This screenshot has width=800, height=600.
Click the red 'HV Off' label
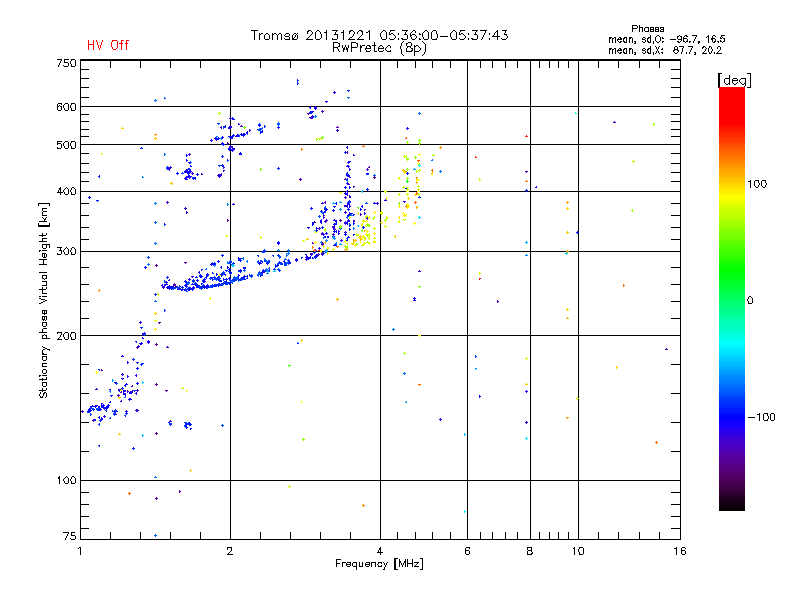point(108,45)
